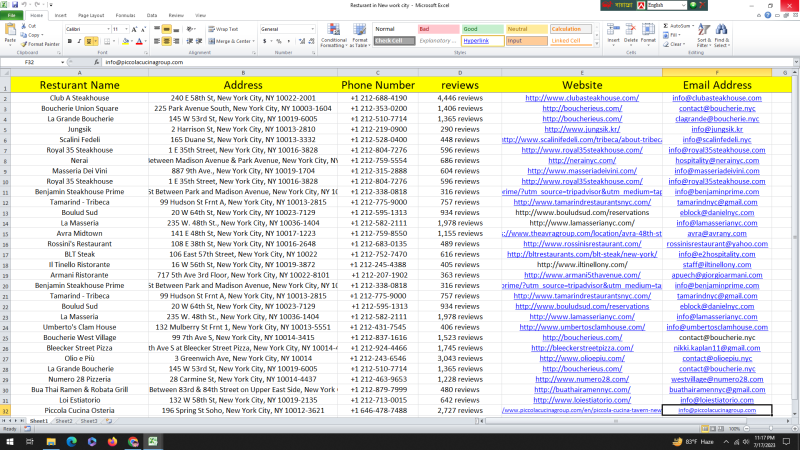The height and width of the screenshot is (450, 800).
Task: Click the Decrease Decimal icon
Action: click(x=311, y=41)
